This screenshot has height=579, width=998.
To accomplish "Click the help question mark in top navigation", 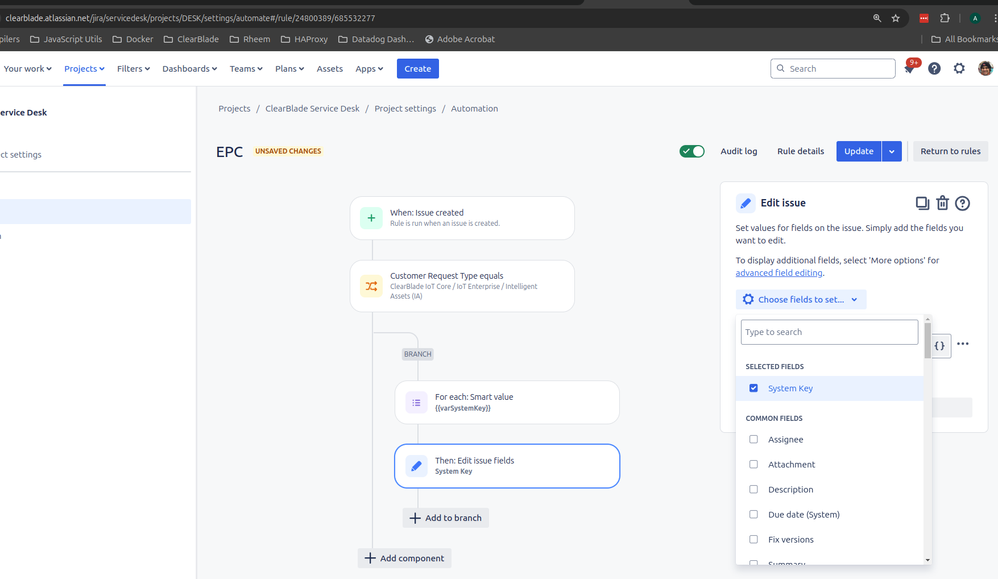I will [934, 68].
